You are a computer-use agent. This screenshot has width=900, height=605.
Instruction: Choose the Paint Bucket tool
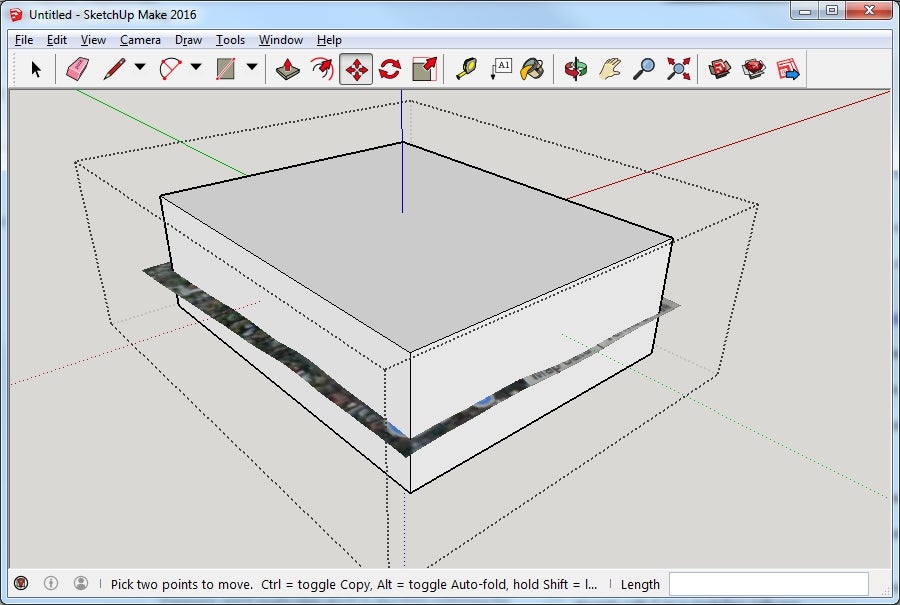pos(533,69)
